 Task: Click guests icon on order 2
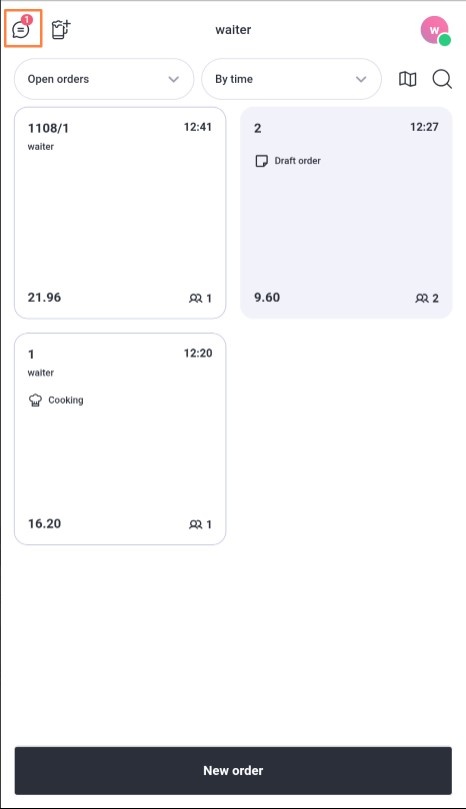422,298
